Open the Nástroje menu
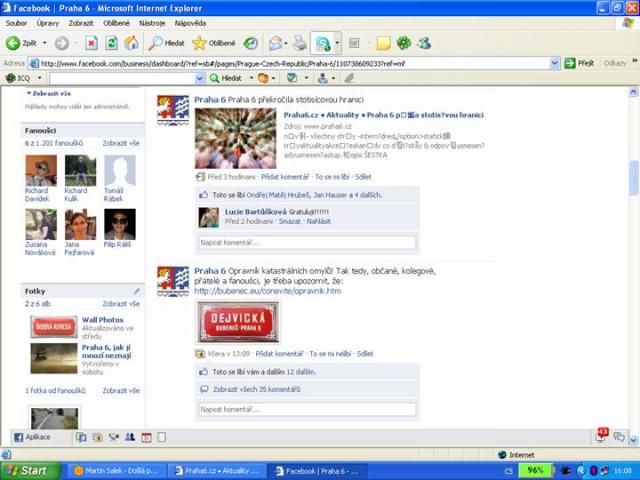 pos(152,23)
